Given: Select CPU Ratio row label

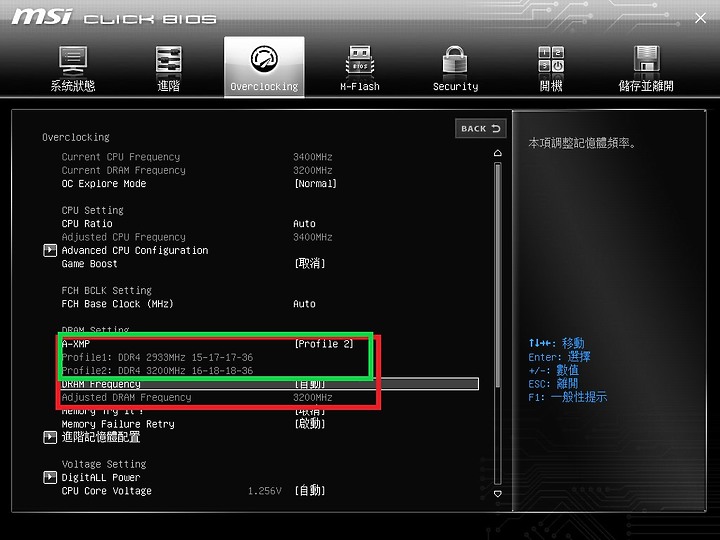Looking at the screenshot, I should click(x=87, y=224).
